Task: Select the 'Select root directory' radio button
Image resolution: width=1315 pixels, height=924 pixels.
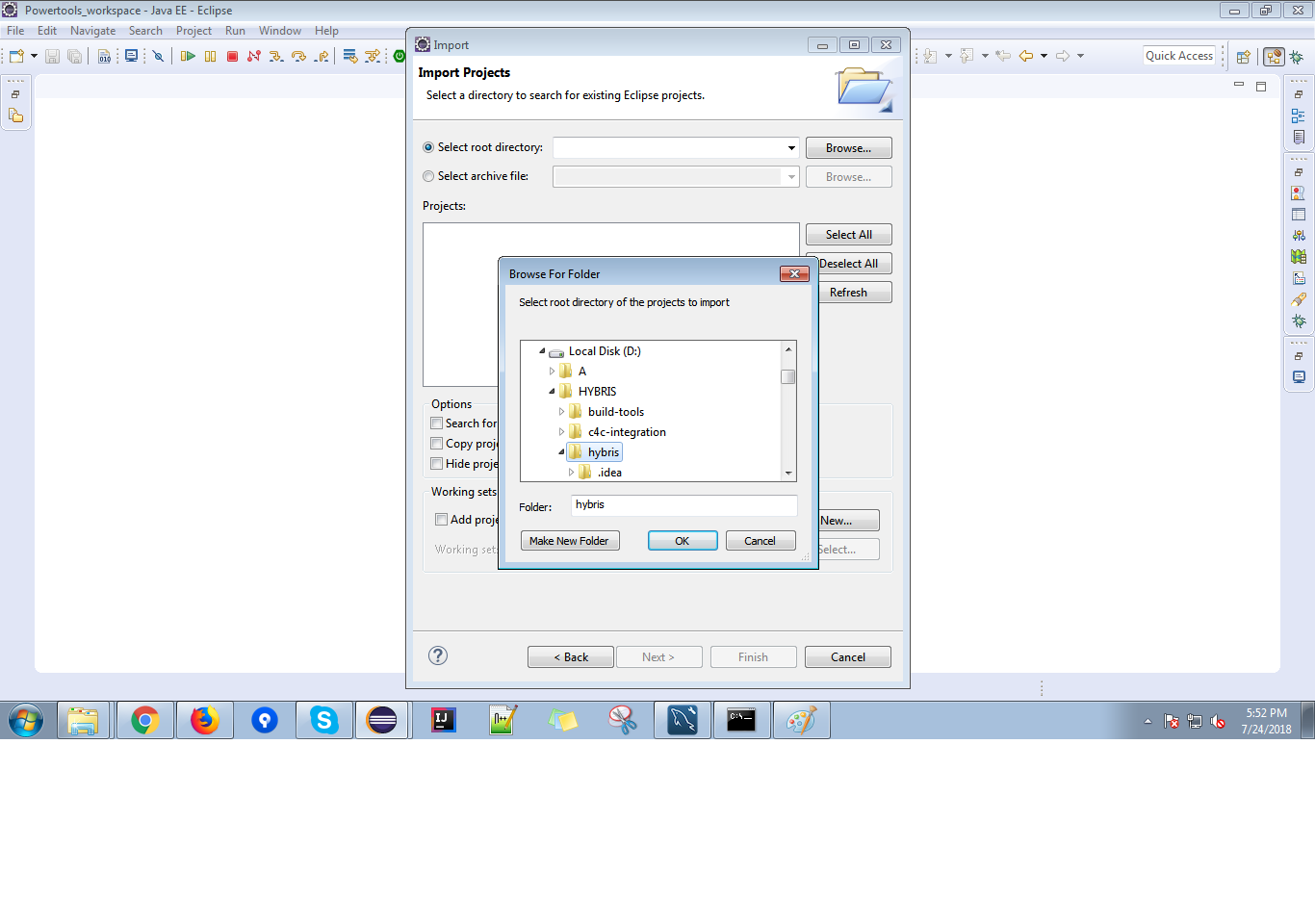Action: click(x=427, y=147)
